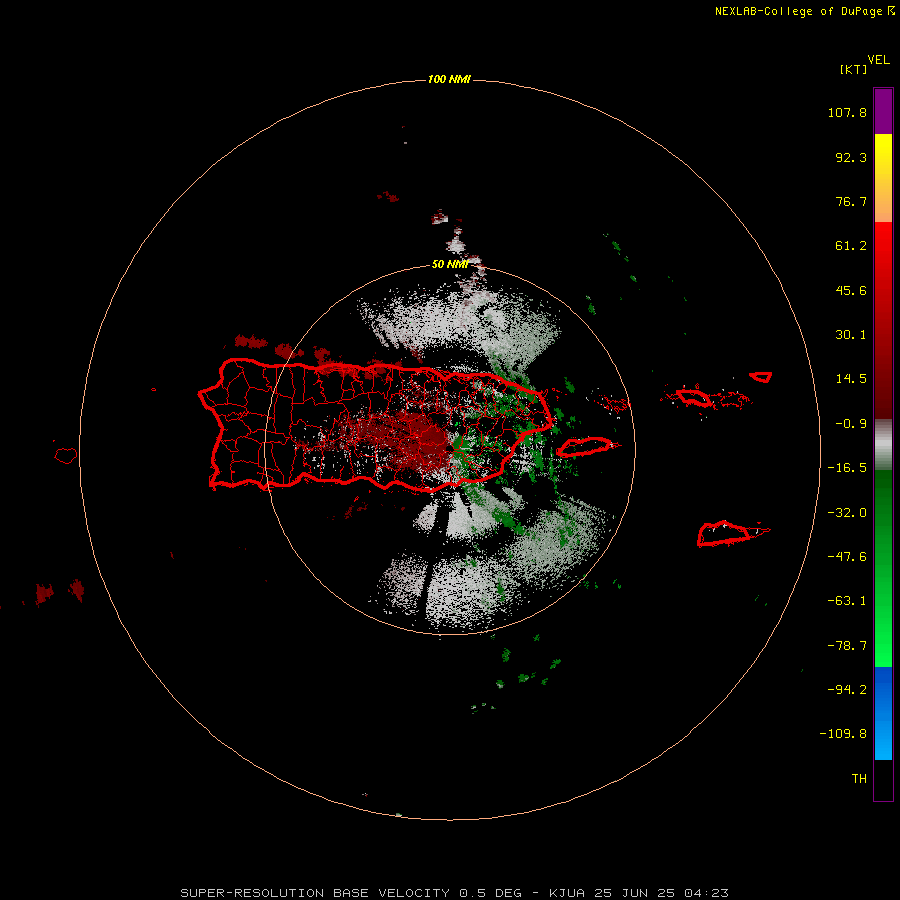Click the Super-Resolution Base Velocity caption
The height and width of the screenshot is (900, 900).
tap(455, 893)
